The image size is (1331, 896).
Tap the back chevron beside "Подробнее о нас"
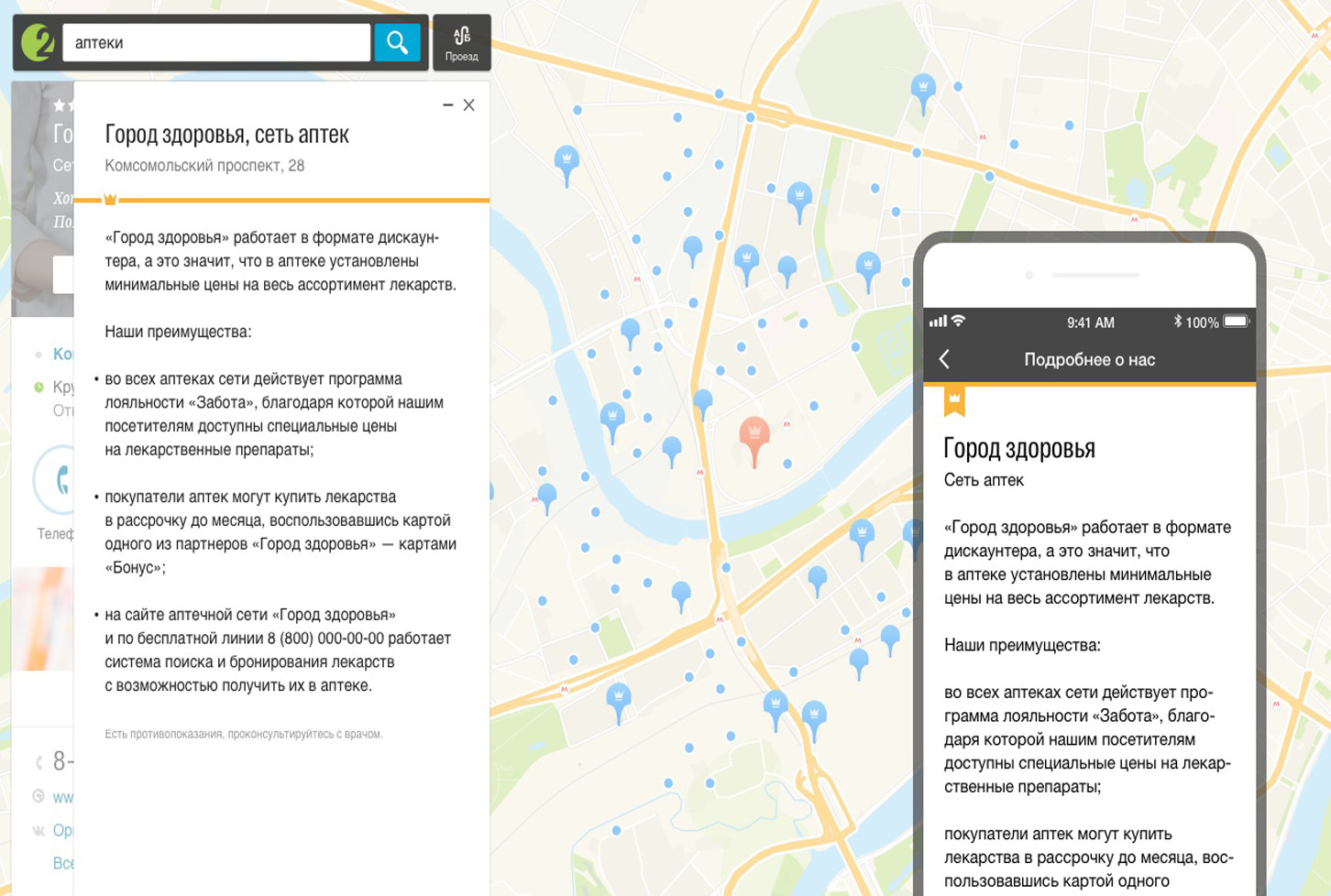(945, 359)
